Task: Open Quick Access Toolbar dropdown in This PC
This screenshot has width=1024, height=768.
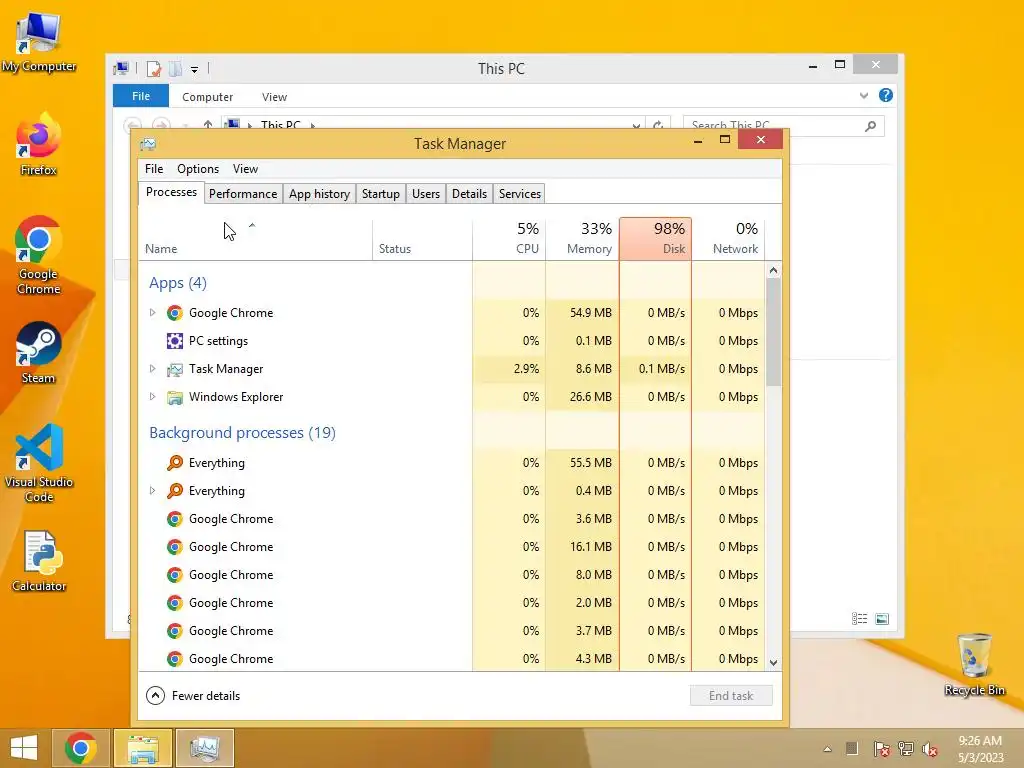Action: click(195, 69)
